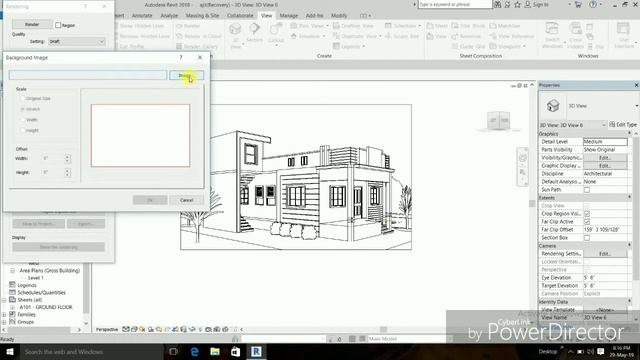Click Cancel in Background Image dialog
The width and height of the screenshot is (640, 360).
pos(187,200)
